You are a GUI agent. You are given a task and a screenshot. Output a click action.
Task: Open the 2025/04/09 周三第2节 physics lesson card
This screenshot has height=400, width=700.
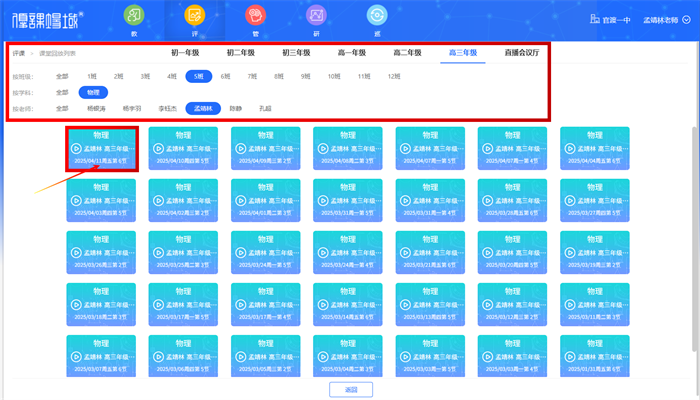pos(265,147)
